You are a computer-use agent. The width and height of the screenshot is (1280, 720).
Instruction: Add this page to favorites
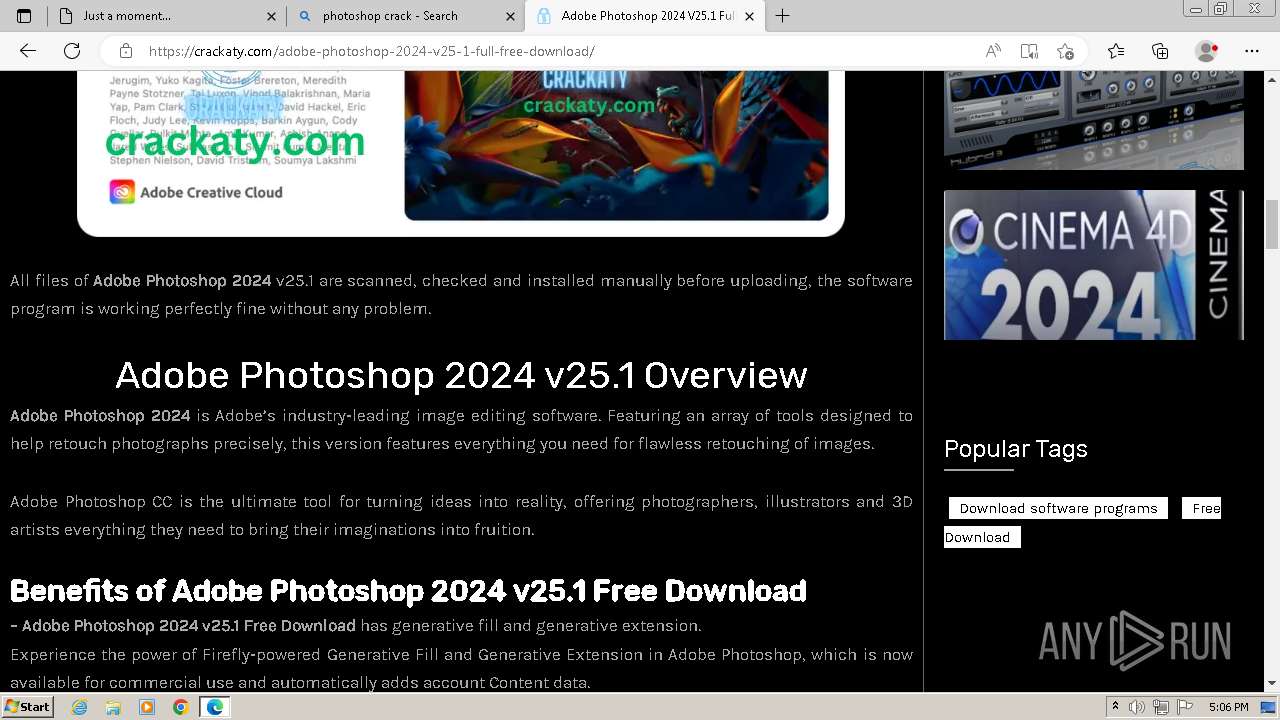1065,51
